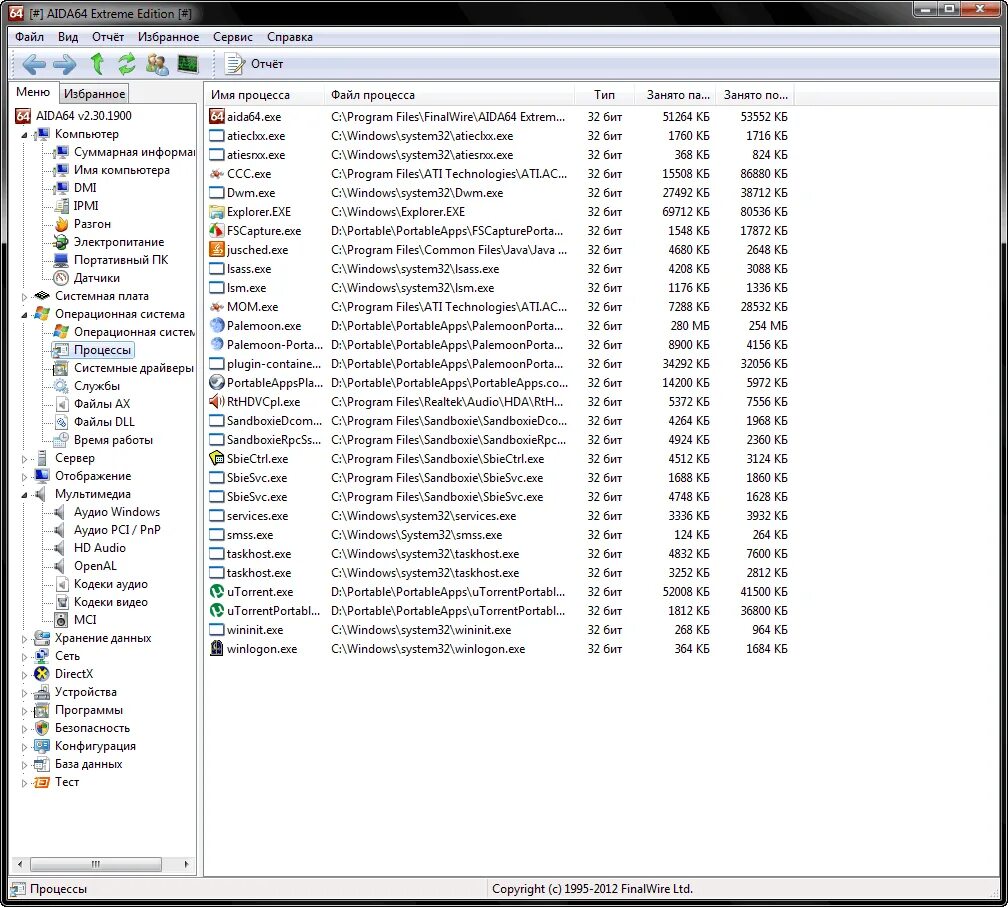Click the Службы gear icon
The height and width of the screenshot is (907, 1008).
(x=61, y=386)
